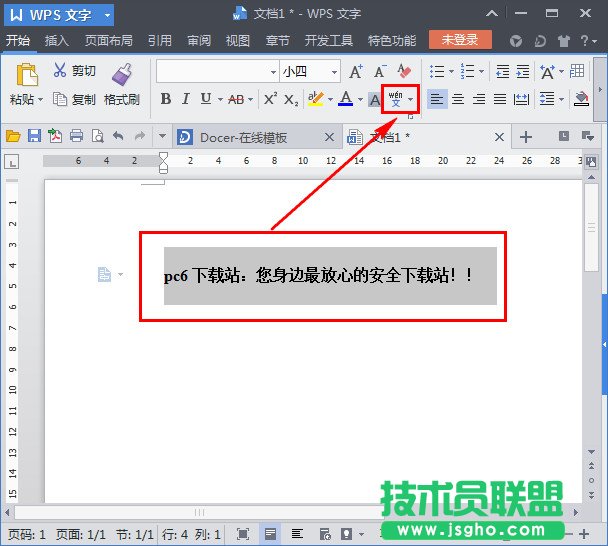Apply distributed alignment

point(521,99)
